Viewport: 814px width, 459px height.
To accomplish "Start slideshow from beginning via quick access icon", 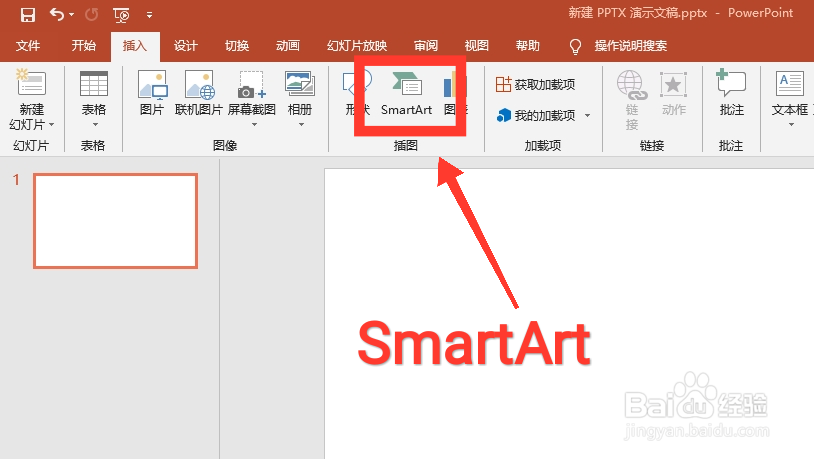I will click(121, 15).
